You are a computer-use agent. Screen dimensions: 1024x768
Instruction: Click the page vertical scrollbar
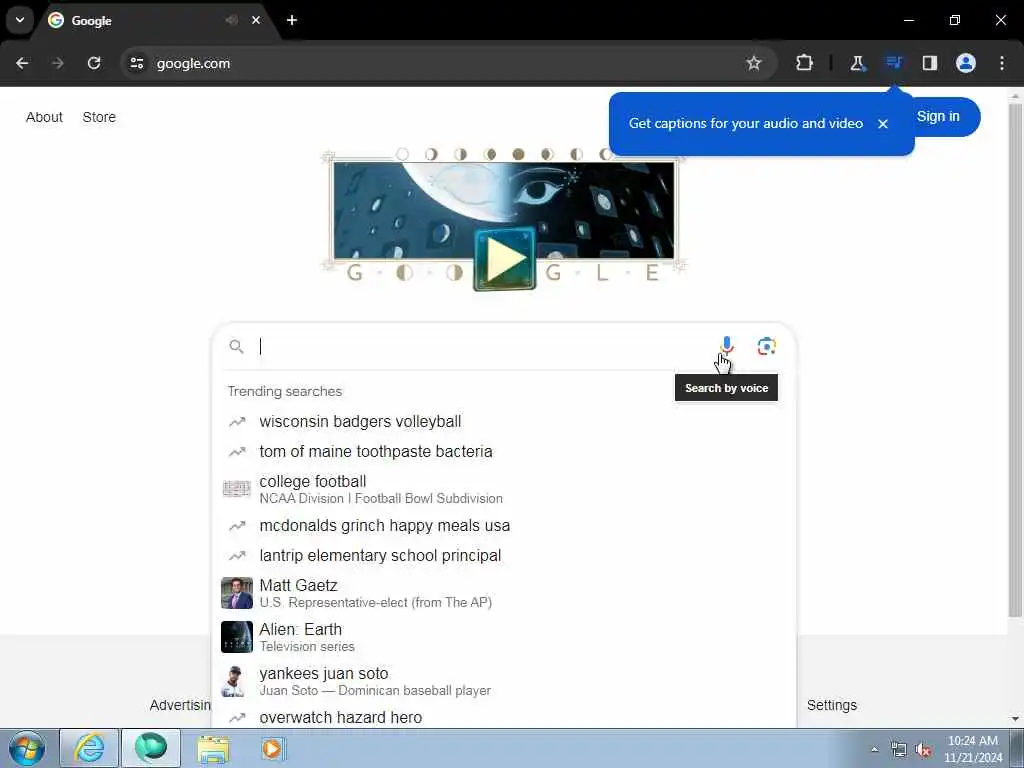click(x=1015, y=359)
